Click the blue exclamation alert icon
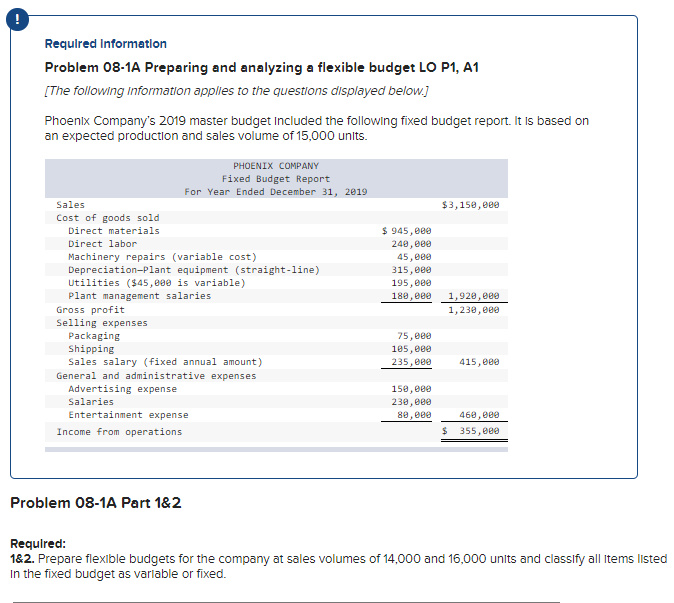The image size is (674, 603). coord(17,20)
